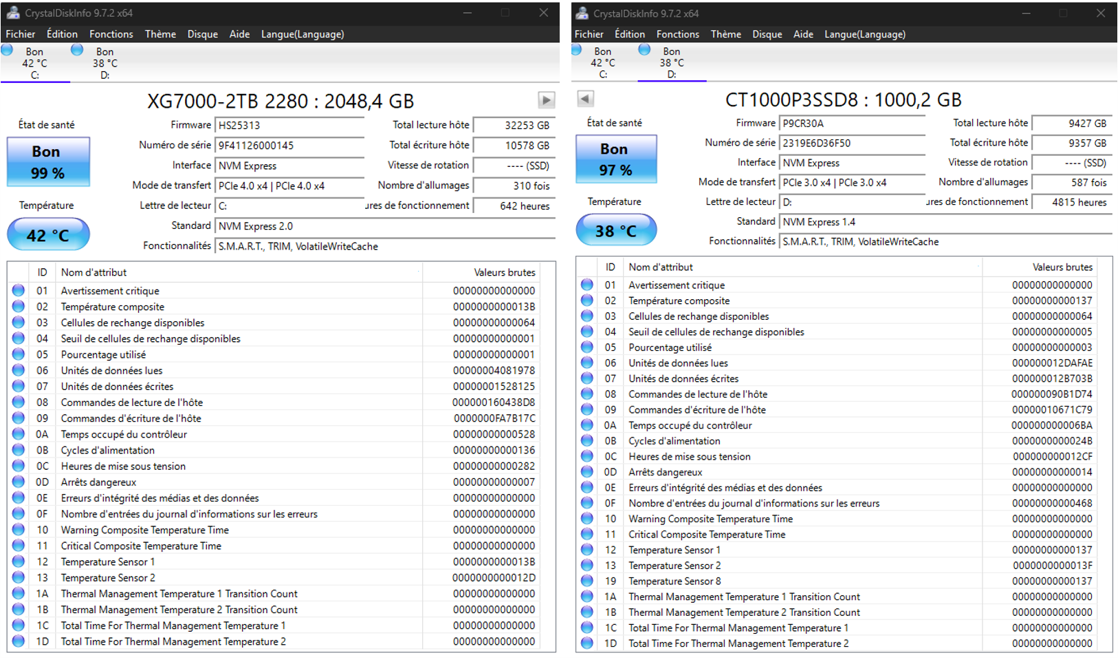Screen dimensions: 1118x658
Task: Select XG7000-2TB 2280 : 2048,4 GB title
Action: click(x=280, y=101)
